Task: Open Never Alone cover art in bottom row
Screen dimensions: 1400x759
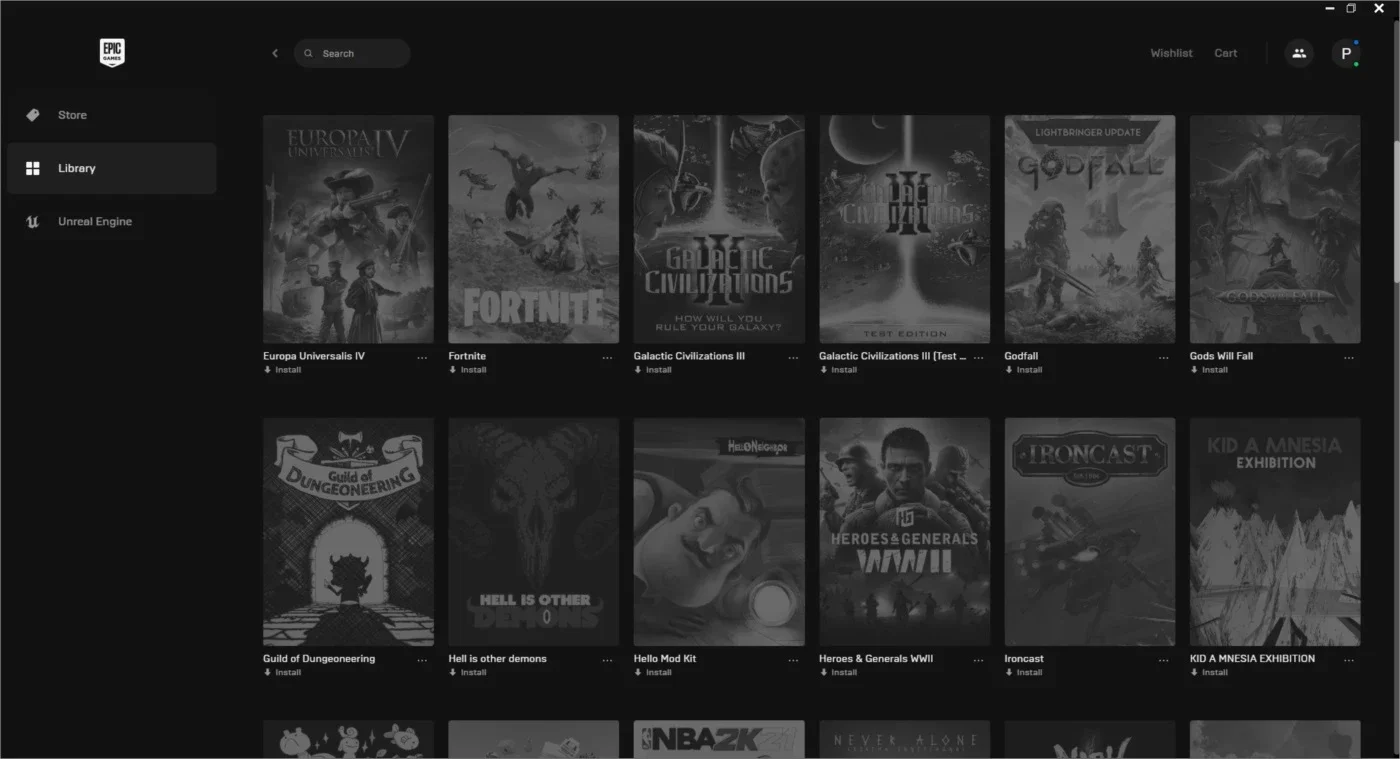Action: pyautogui.click(x=904, y=739)
